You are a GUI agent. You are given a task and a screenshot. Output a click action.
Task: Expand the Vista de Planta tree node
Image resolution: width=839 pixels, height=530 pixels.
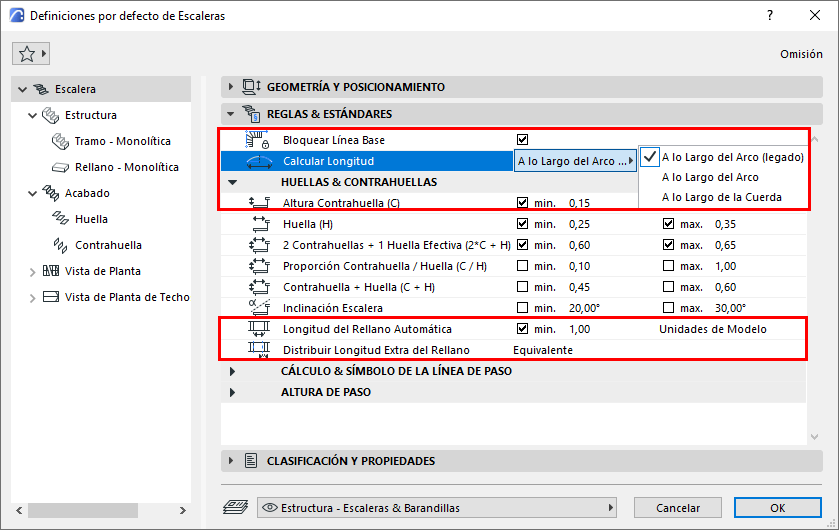(x=33, y=272)
